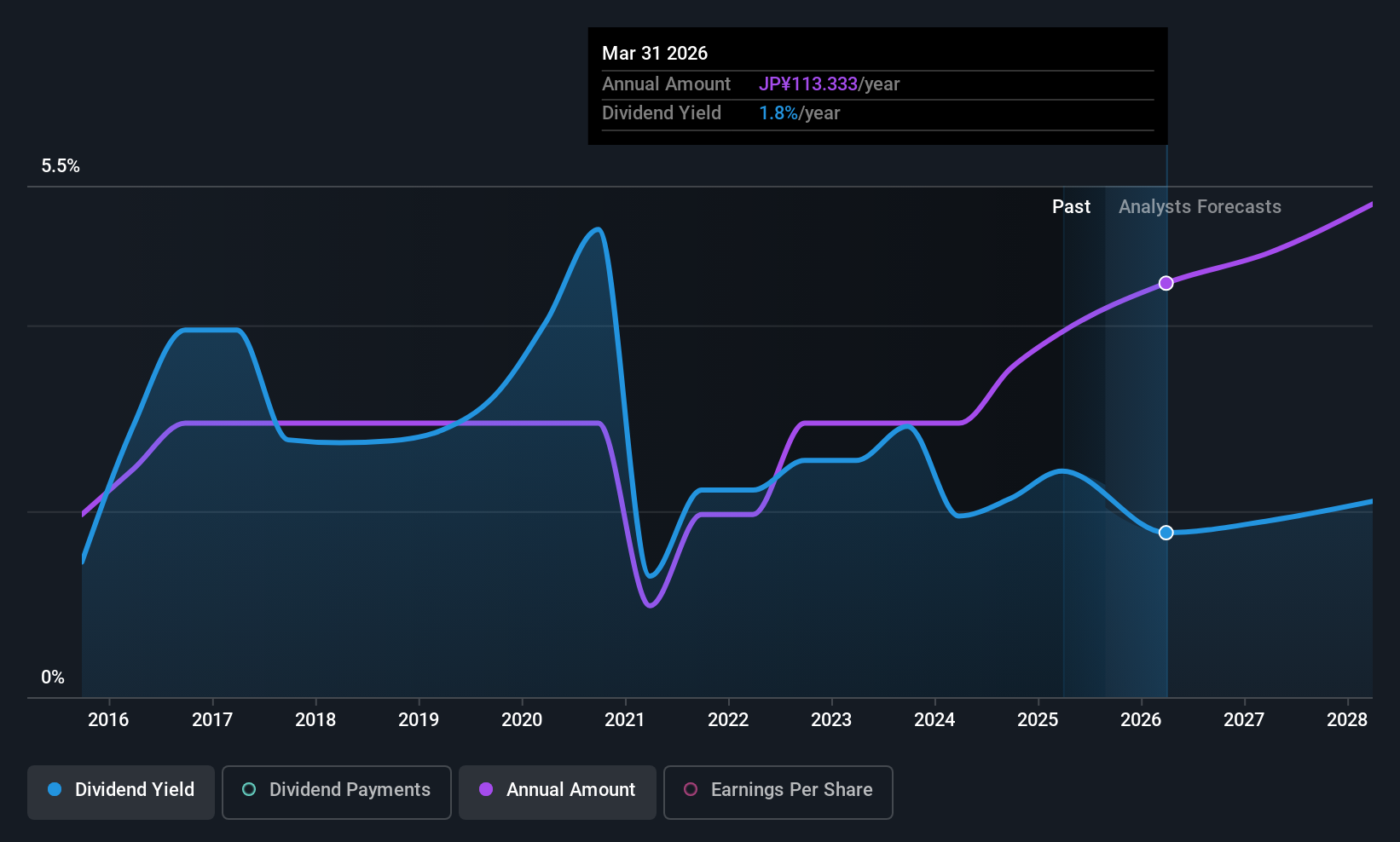The image size is (1400, 842).
Task: Click the blue dot in Dividend Yield legend
Action: coord(55,789)
